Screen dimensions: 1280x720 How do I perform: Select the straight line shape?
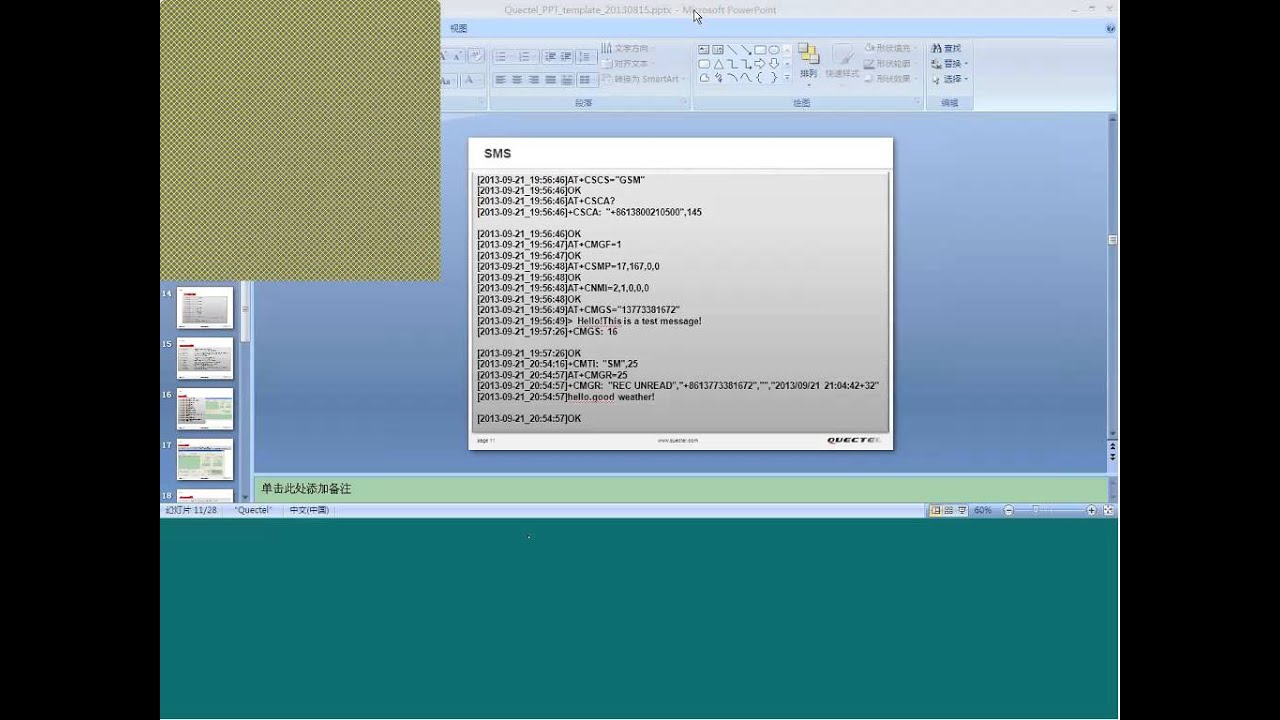732,49
